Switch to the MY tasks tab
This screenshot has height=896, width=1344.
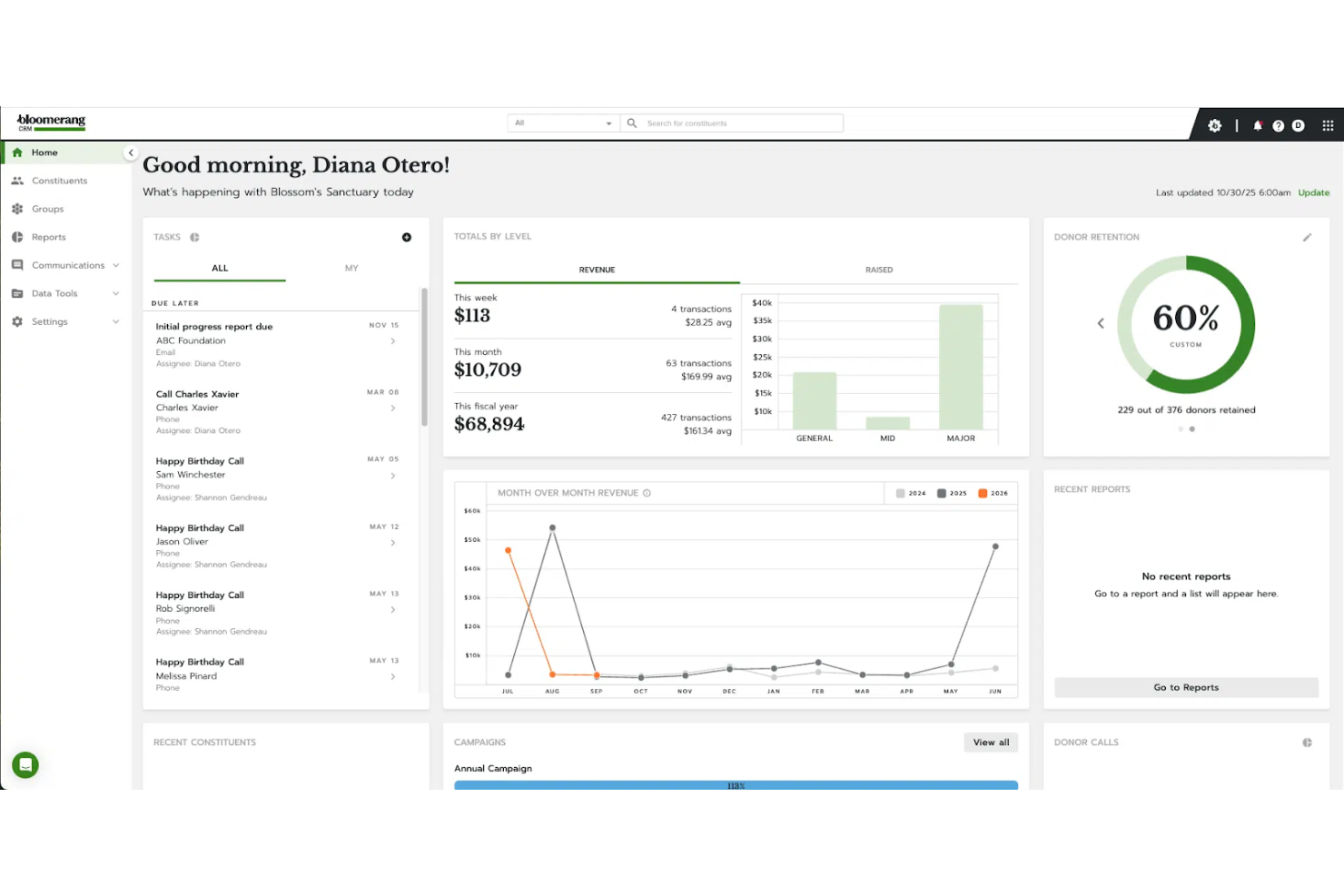(x=351, y=269)
